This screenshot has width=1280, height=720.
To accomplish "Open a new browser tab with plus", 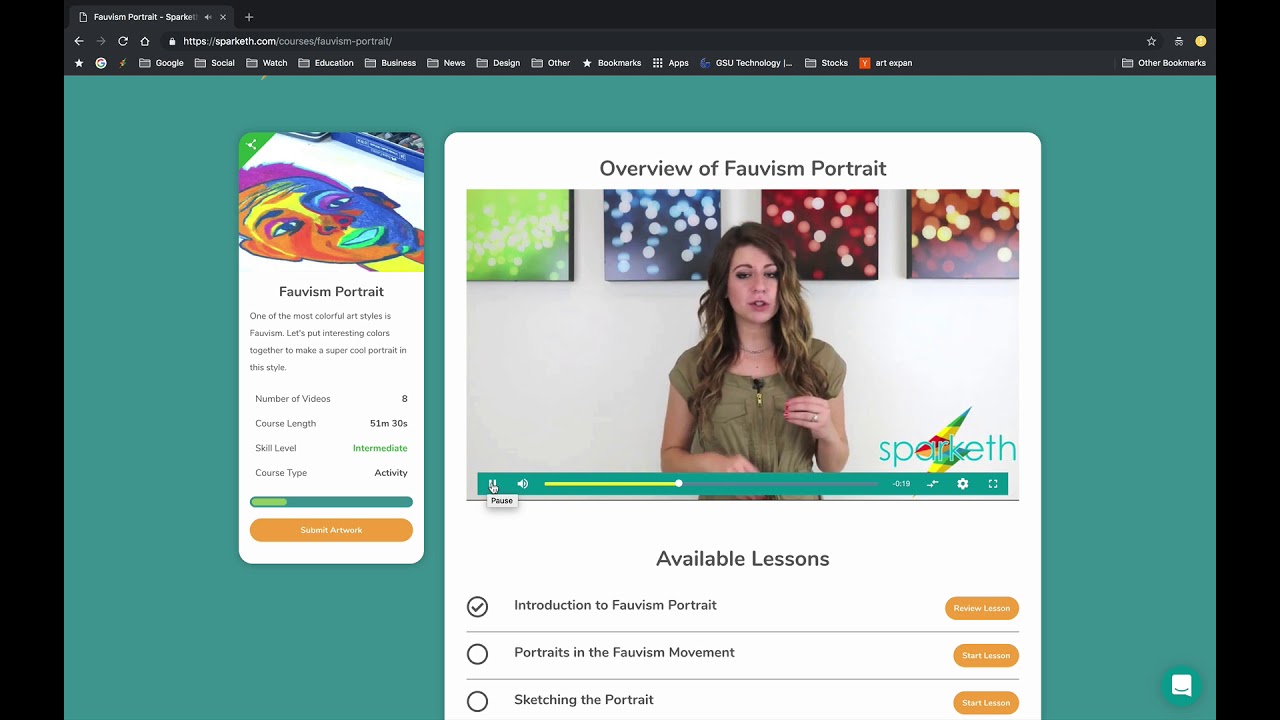I will click(x=249, y=17).
